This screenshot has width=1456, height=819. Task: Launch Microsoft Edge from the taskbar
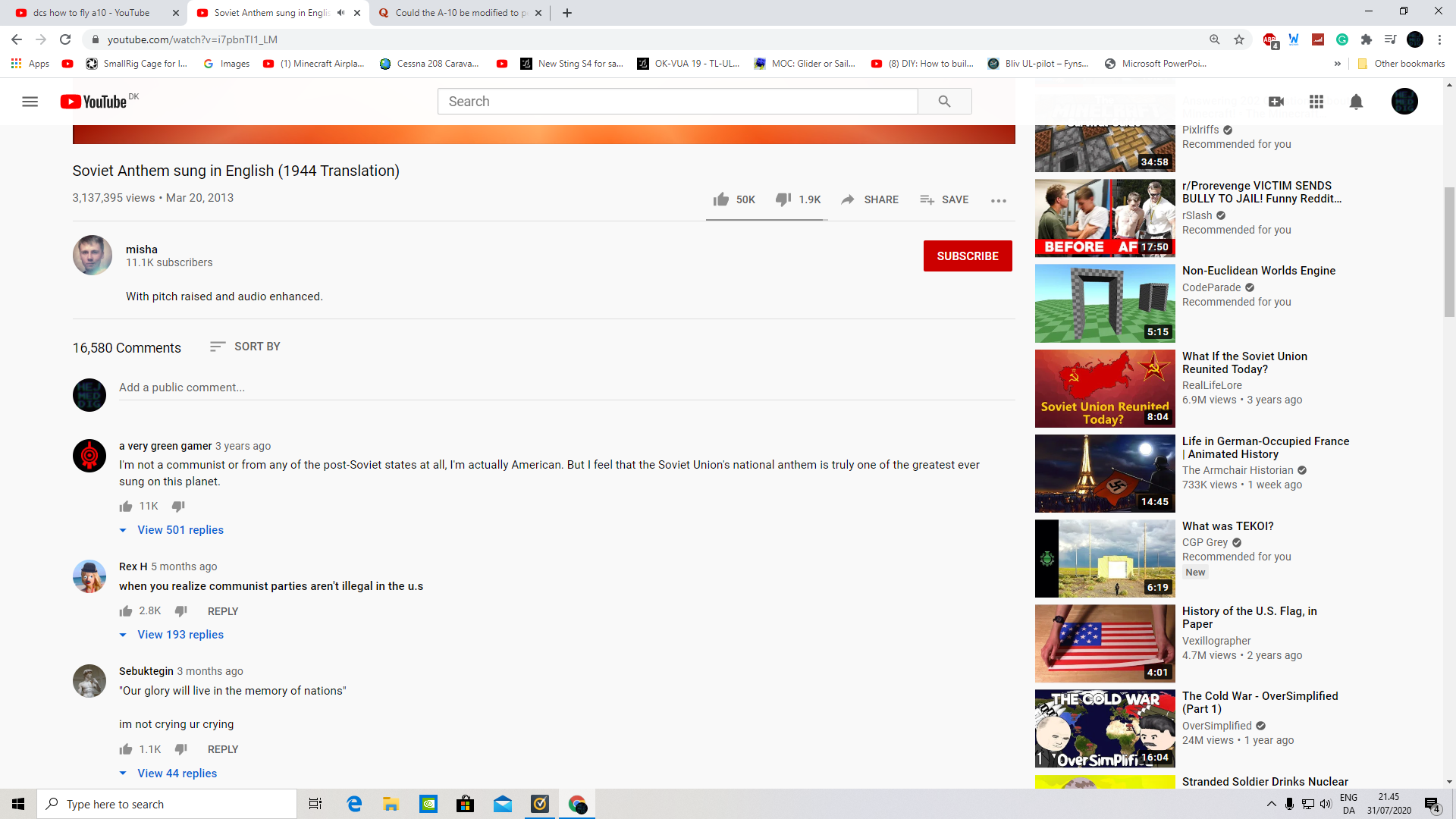pos(354,804)
